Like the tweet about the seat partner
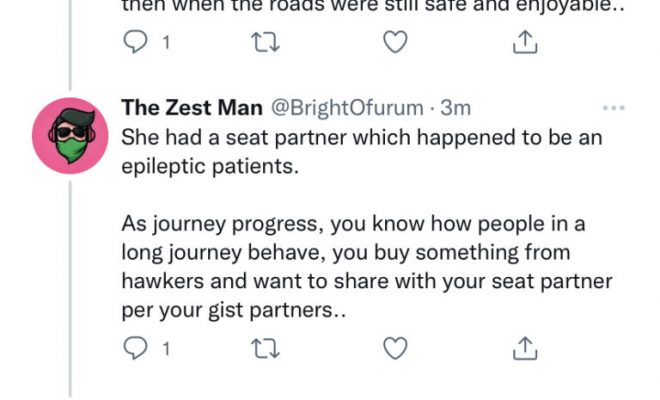Viewport: 660px width, 400px height. [x=396, y=348]
